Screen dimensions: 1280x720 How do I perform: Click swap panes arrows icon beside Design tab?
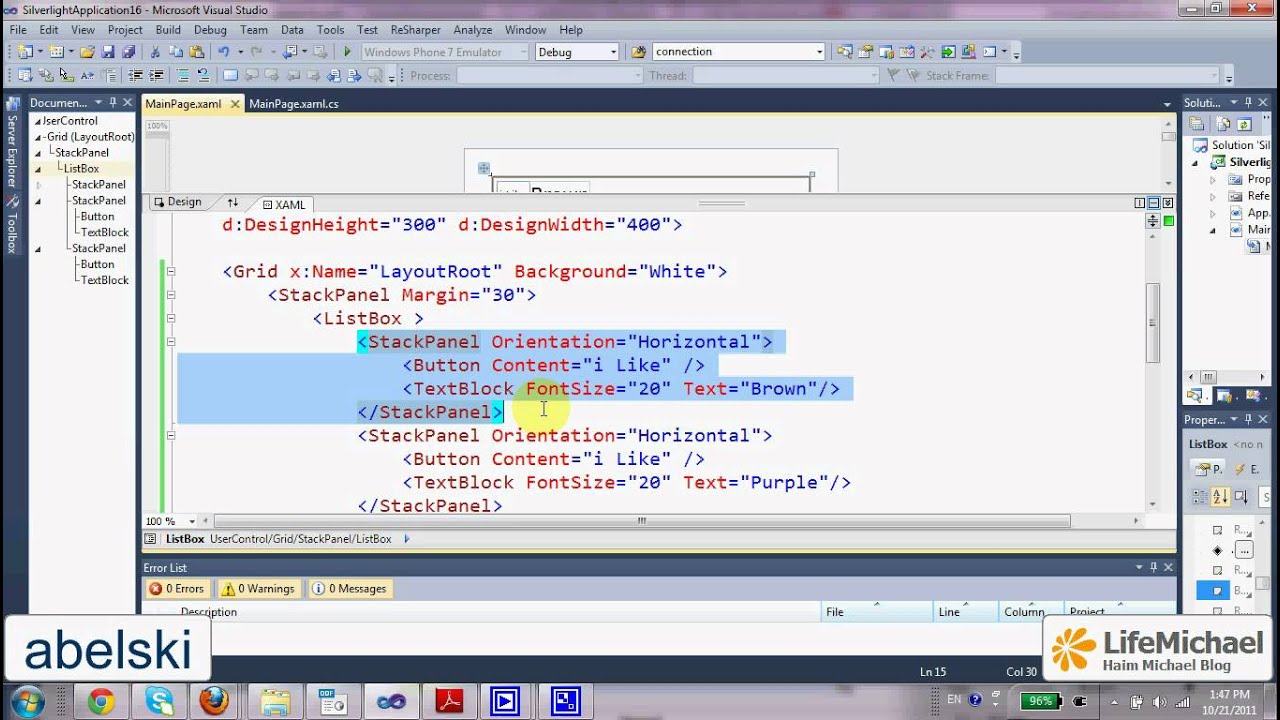pyautogui.click(x=233, y=202)
